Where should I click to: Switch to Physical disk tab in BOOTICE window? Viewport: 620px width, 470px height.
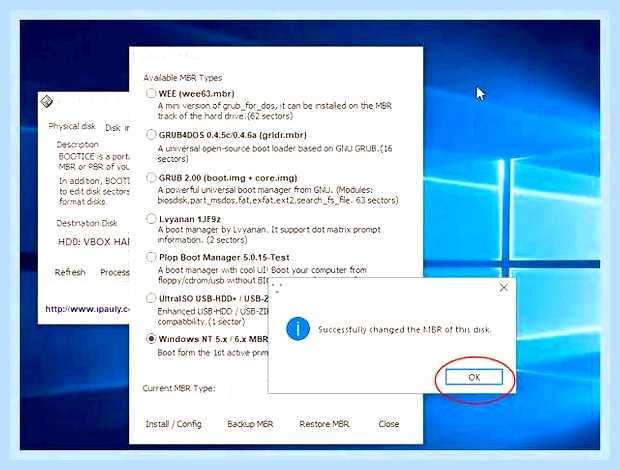point(72,126)
